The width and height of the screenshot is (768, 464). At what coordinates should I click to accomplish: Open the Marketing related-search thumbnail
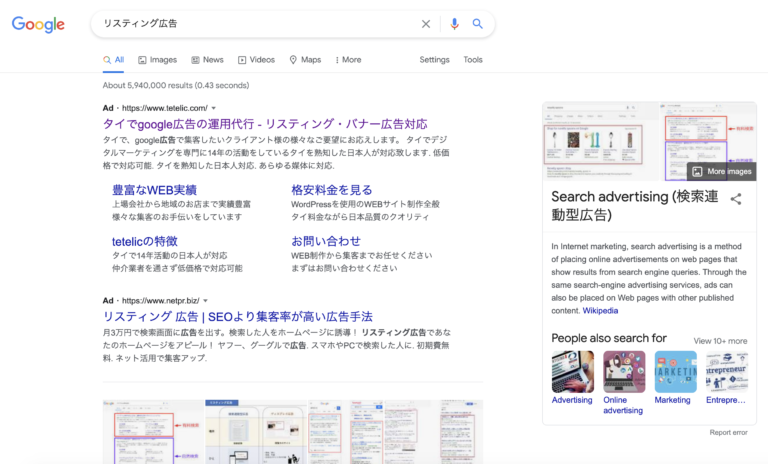click(675, 371)
